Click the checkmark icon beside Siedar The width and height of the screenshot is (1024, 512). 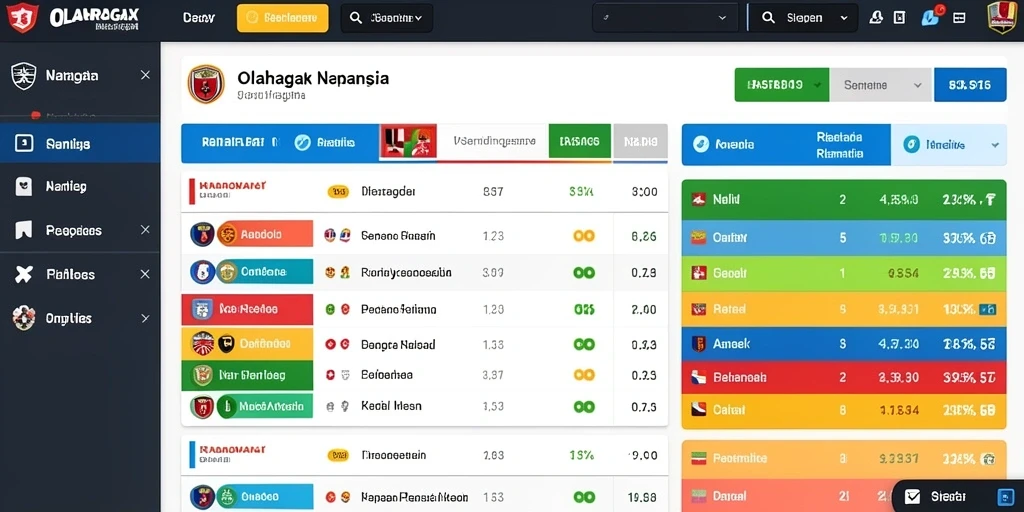[x=913, y=496]
